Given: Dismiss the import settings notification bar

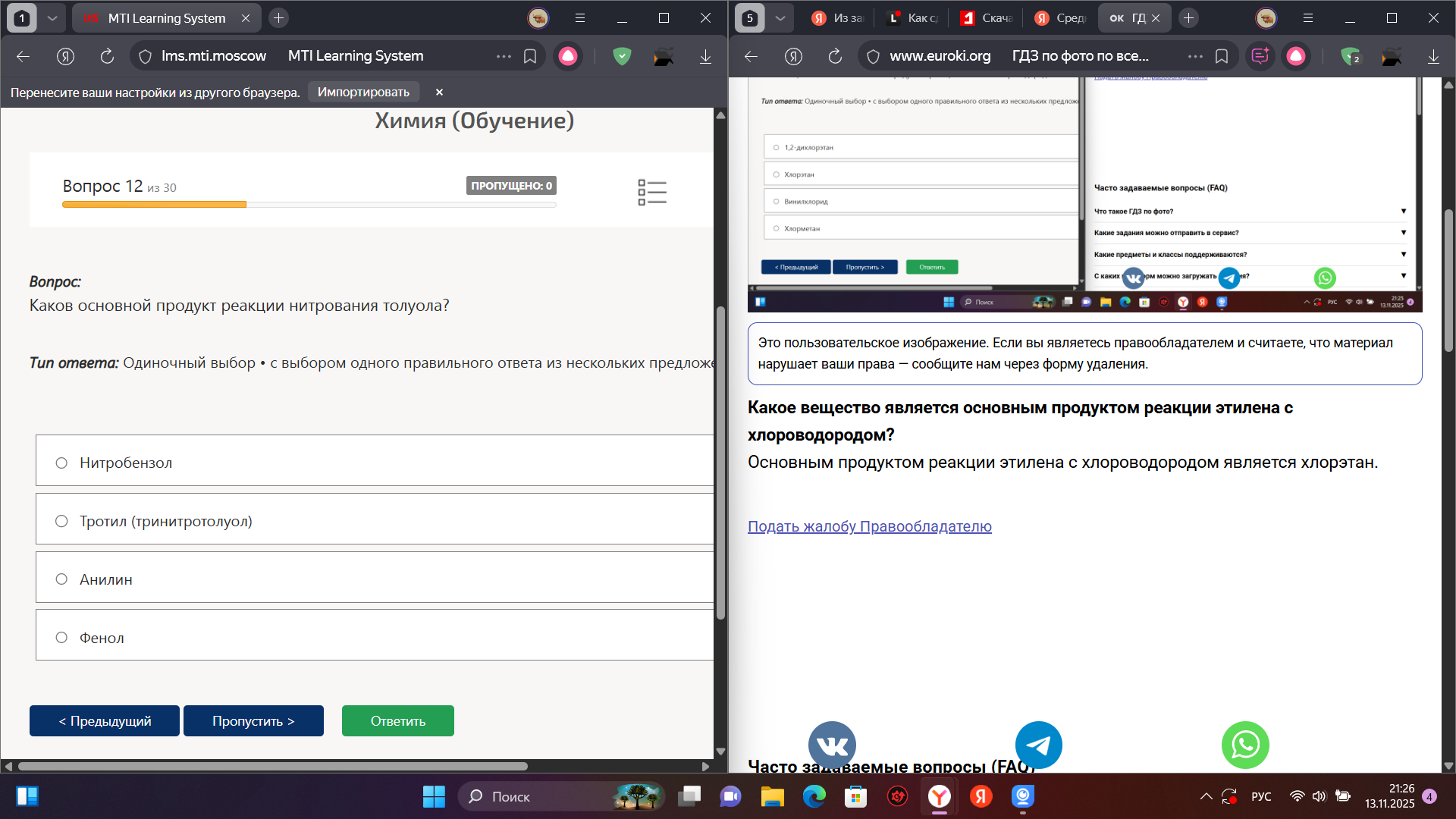Looking at the screenshot, I should click(x=439, y=92).
